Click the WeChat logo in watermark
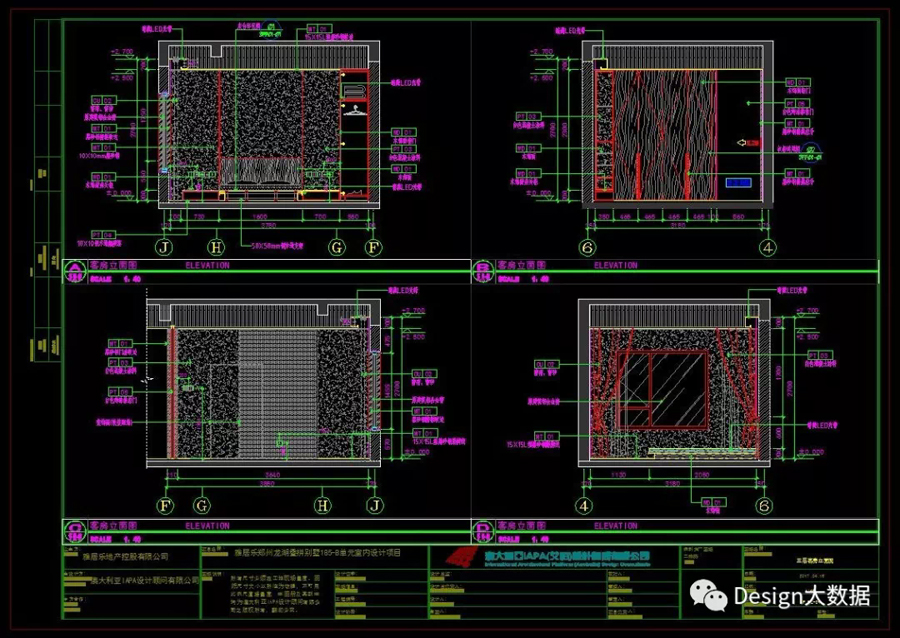 (713, 596)
